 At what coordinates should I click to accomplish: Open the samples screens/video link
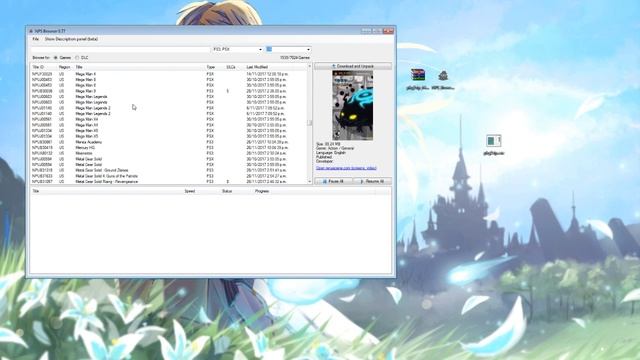click(346, 168)
